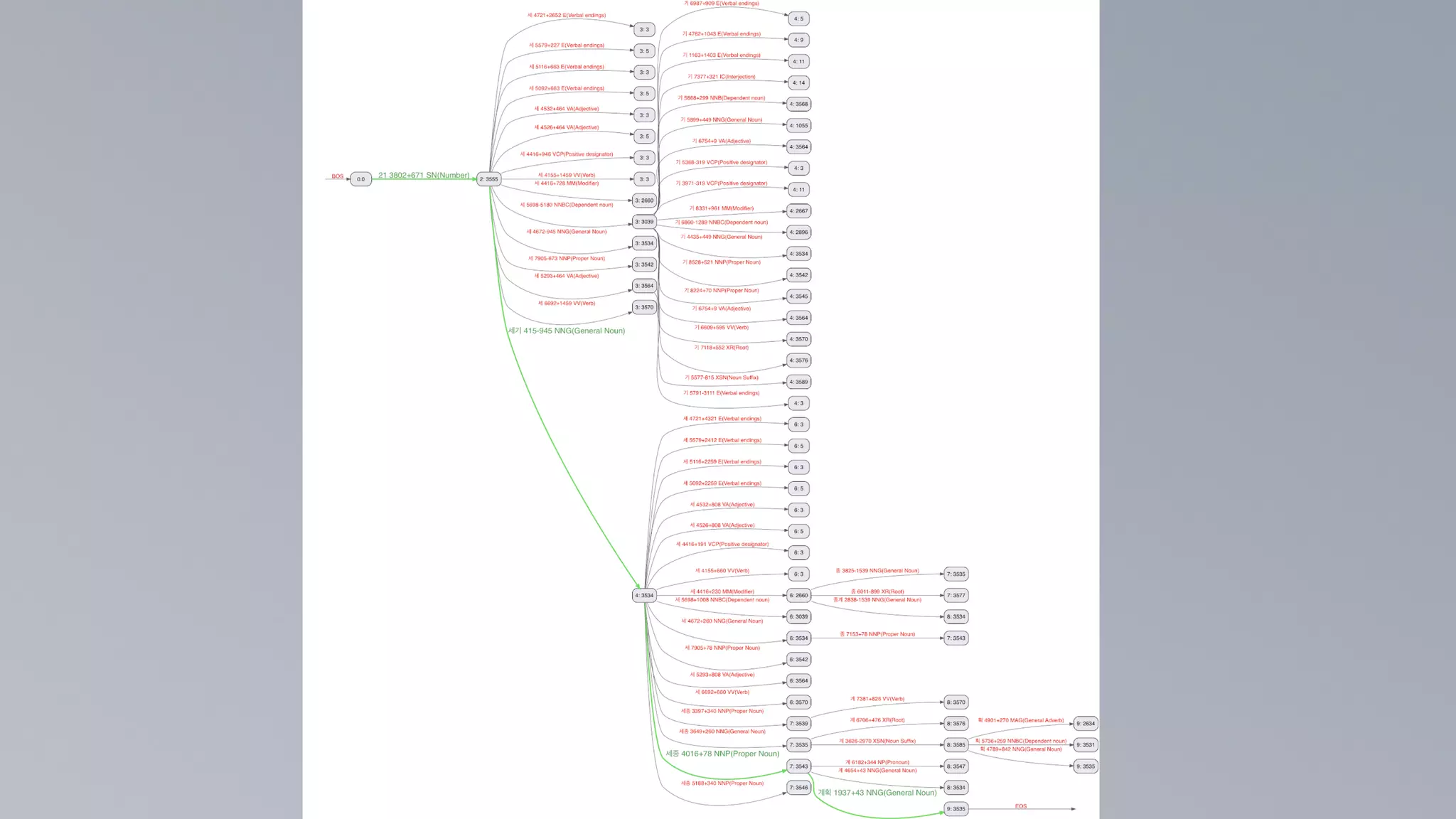Click node 7: 3577
This screenshot has height=819, width=1456.
pyautogui.click(x=956, y=595)
